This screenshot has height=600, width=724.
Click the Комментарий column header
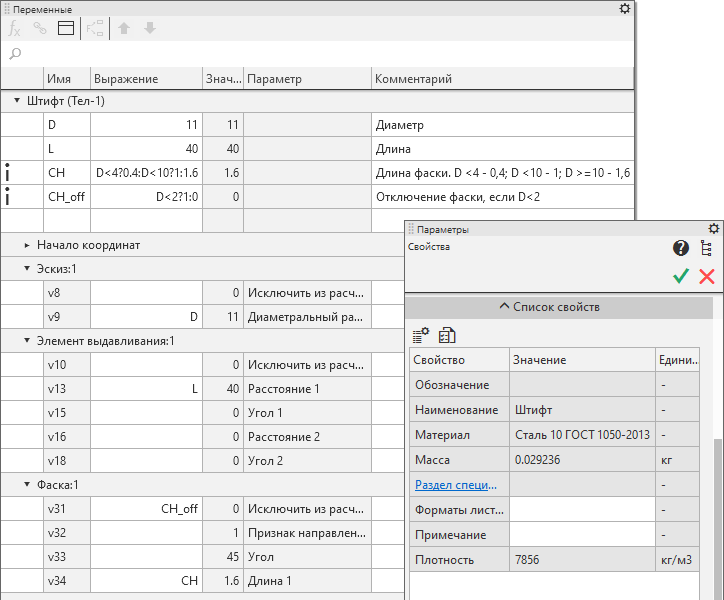[x=500, y=79]
